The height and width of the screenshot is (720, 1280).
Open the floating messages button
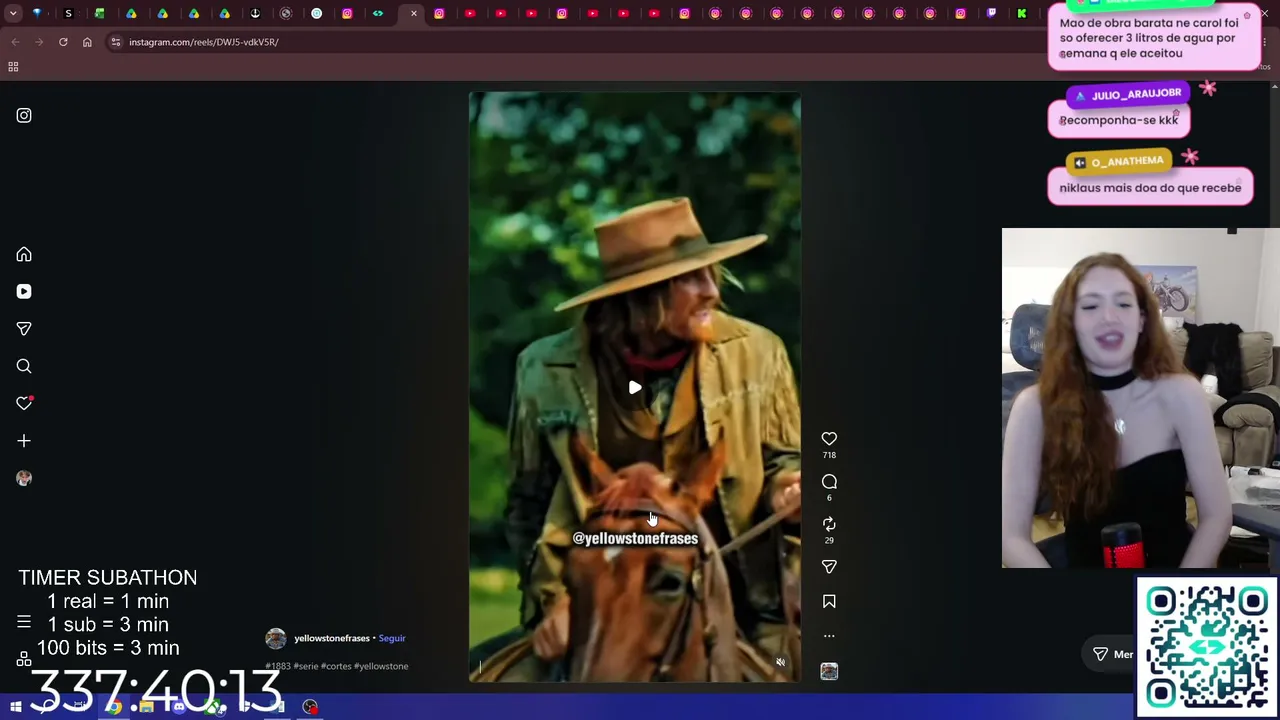1112,654
